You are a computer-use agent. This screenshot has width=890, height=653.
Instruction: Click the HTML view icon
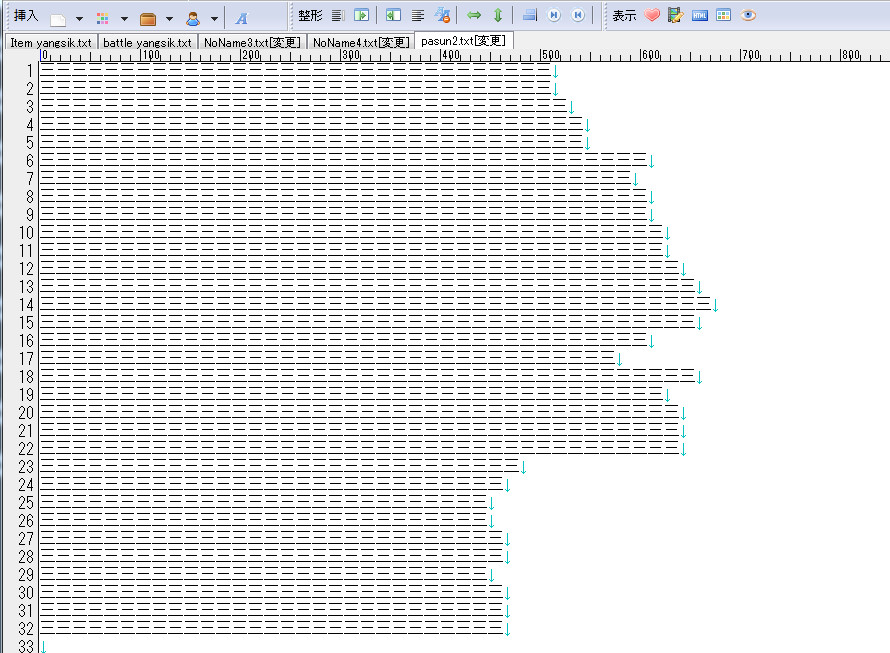pos(700,16)
